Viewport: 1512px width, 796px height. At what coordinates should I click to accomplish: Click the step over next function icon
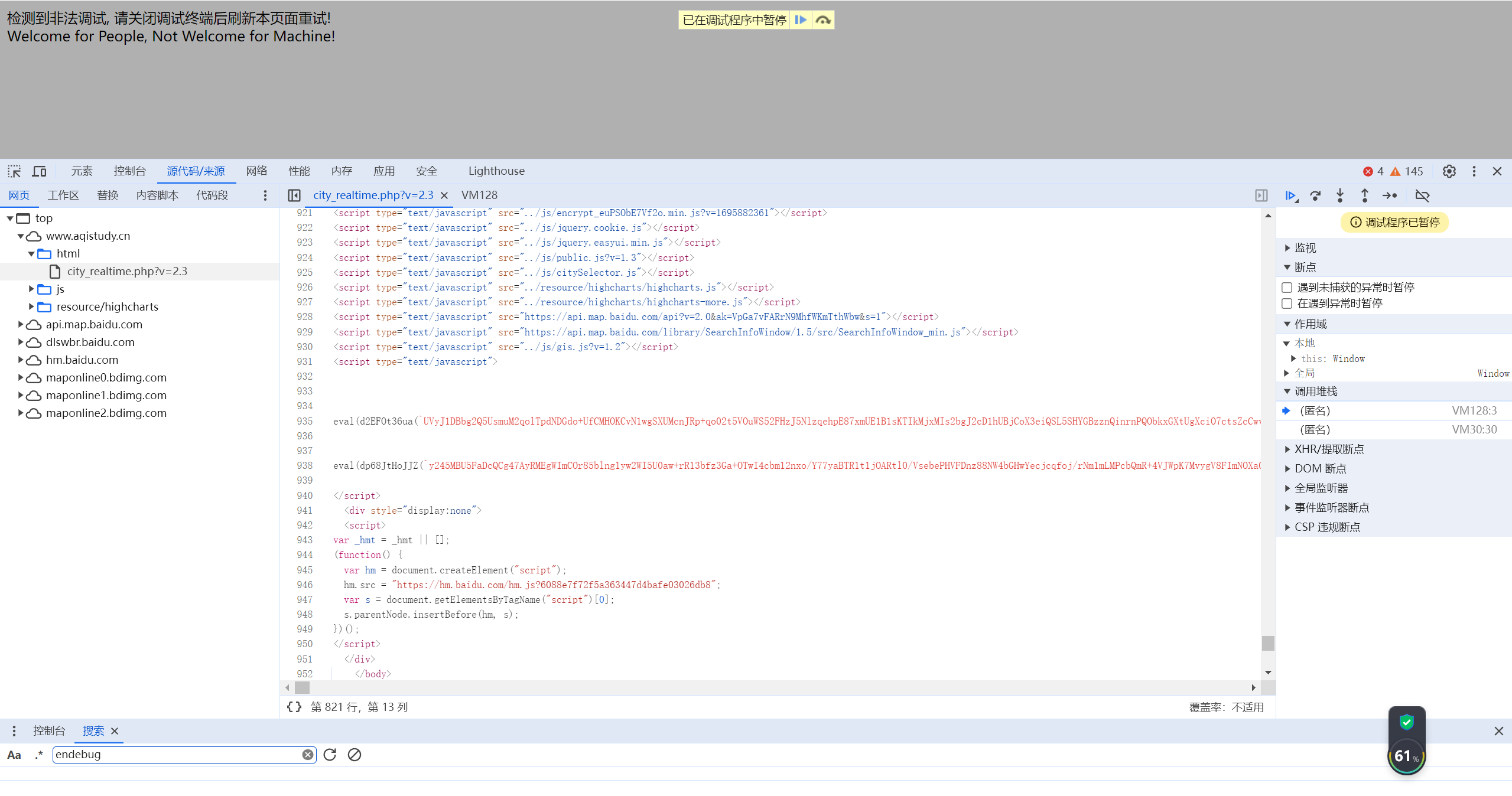(x=1315, y=195)
